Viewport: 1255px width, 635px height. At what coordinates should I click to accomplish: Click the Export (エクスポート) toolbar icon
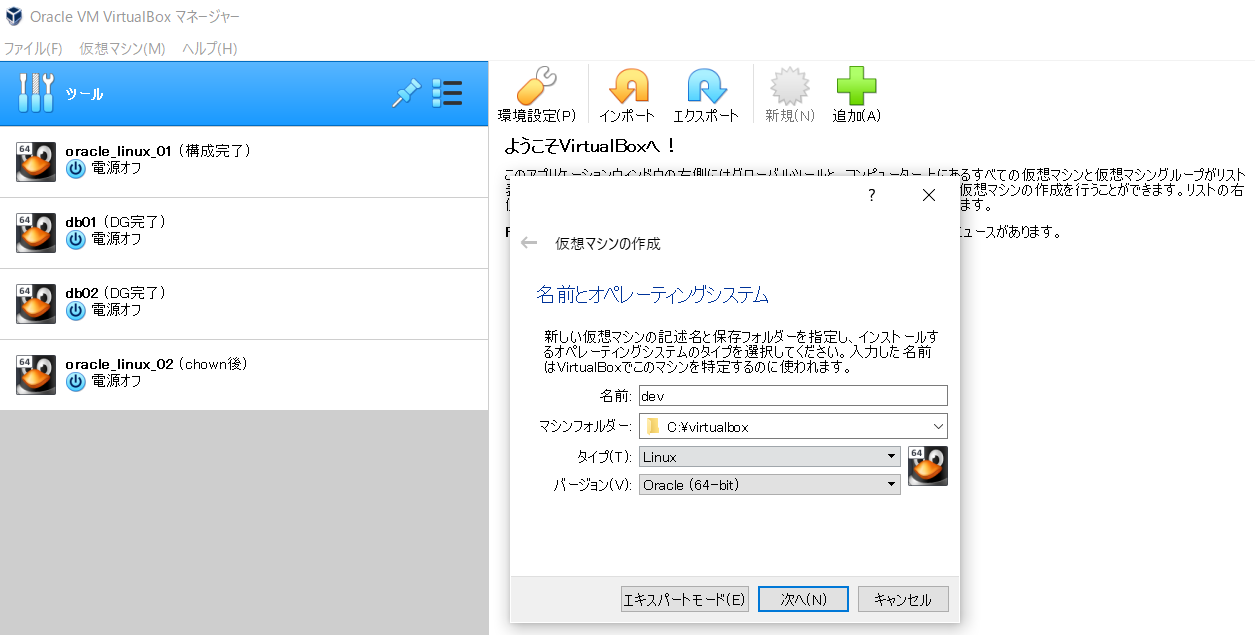(706, 86)
